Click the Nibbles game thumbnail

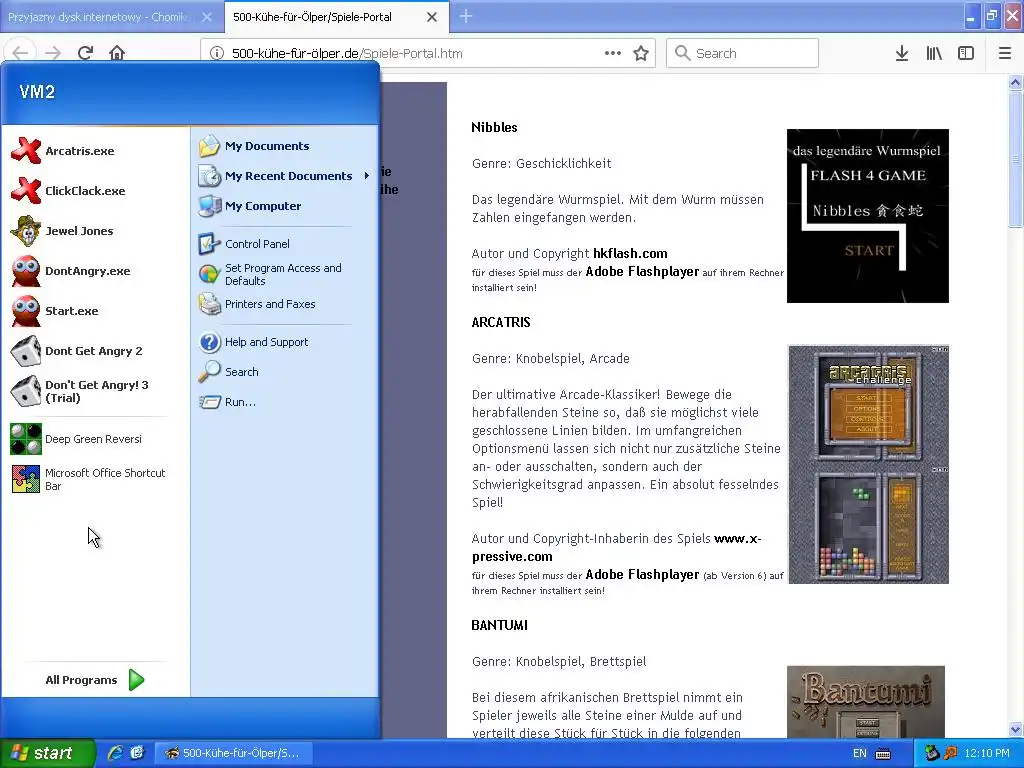867,216
